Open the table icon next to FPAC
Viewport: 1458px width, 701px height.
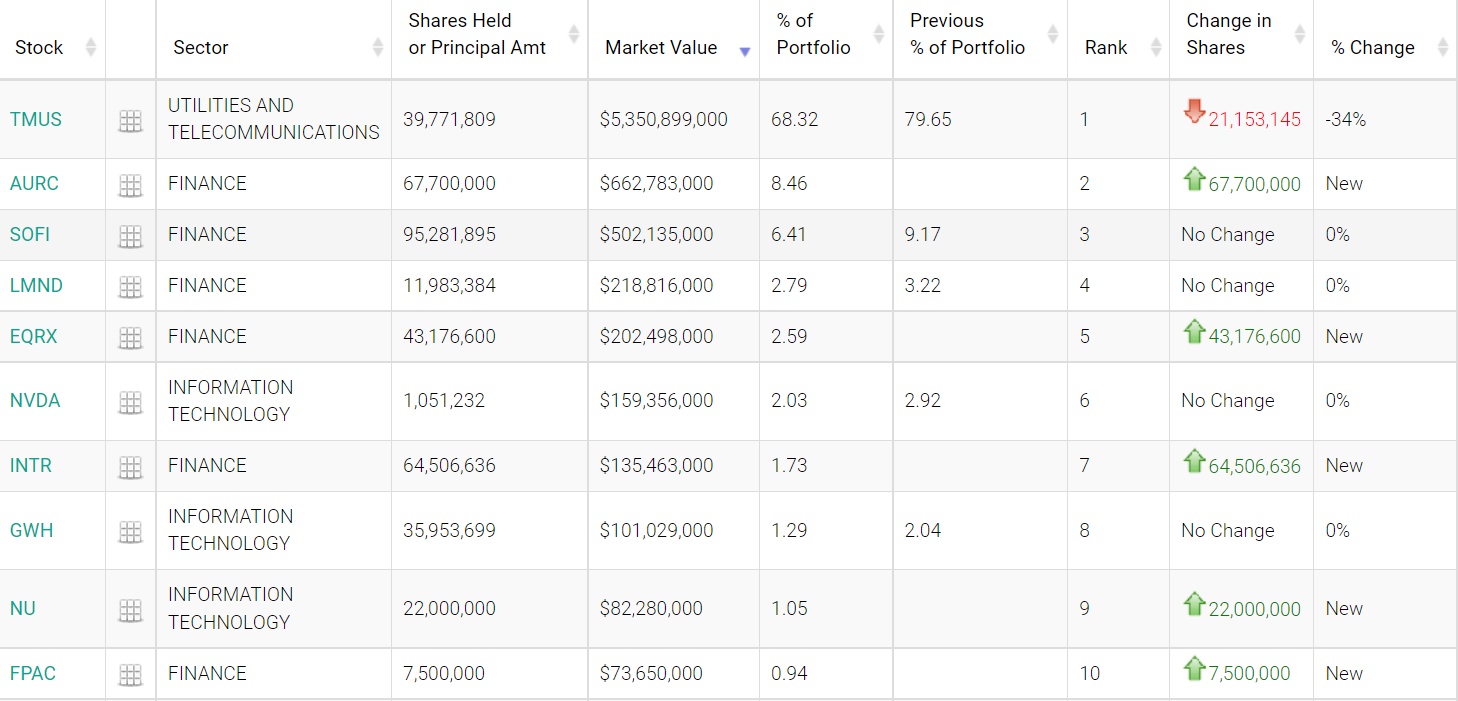(130, 675)
